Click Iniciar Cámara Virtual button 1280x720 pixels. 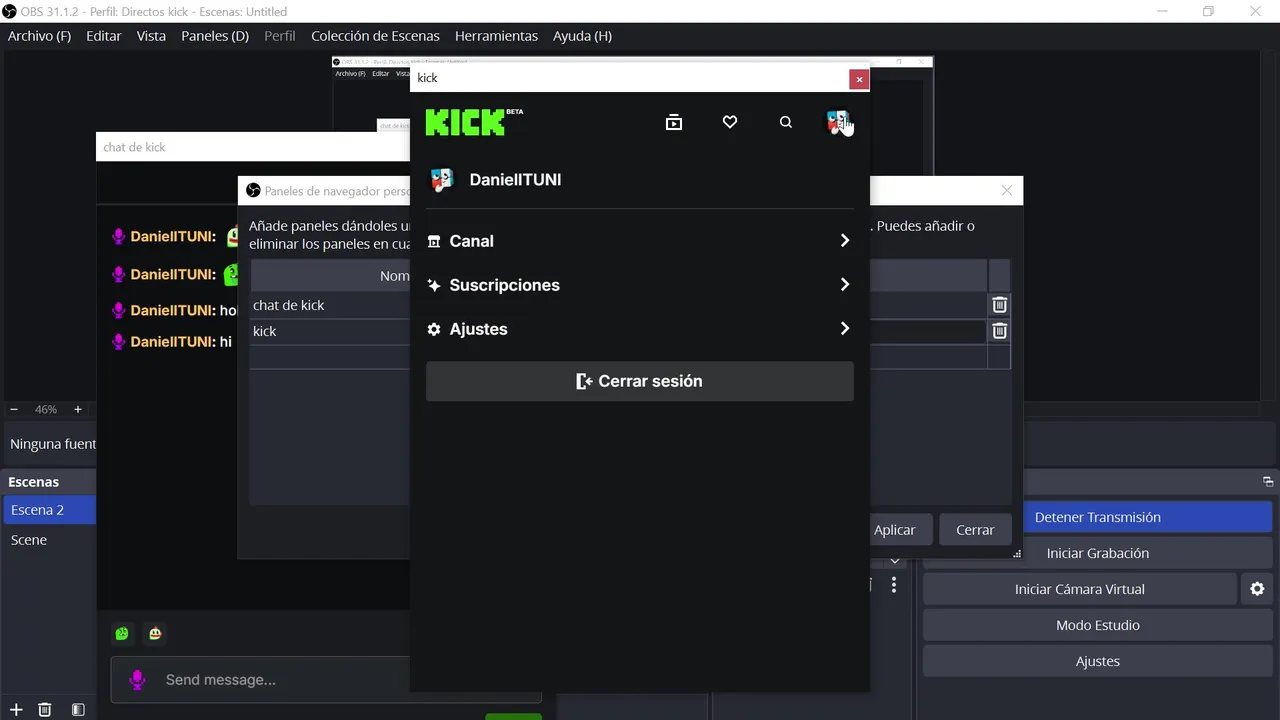[1080, 589]
